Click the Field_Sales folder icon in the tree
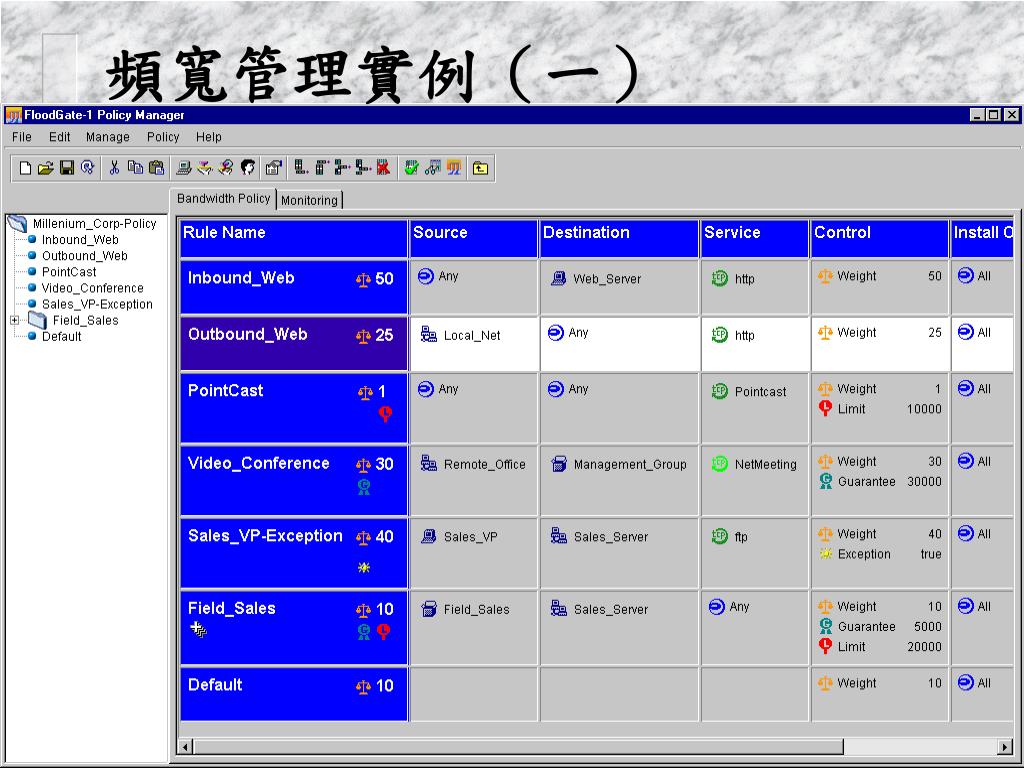 click(x=37, y=320)
